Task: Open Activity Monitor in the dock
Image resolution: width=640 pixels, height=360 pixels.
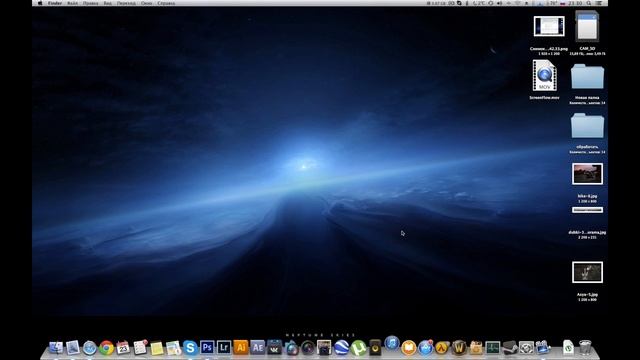Action: coord(493,348)
